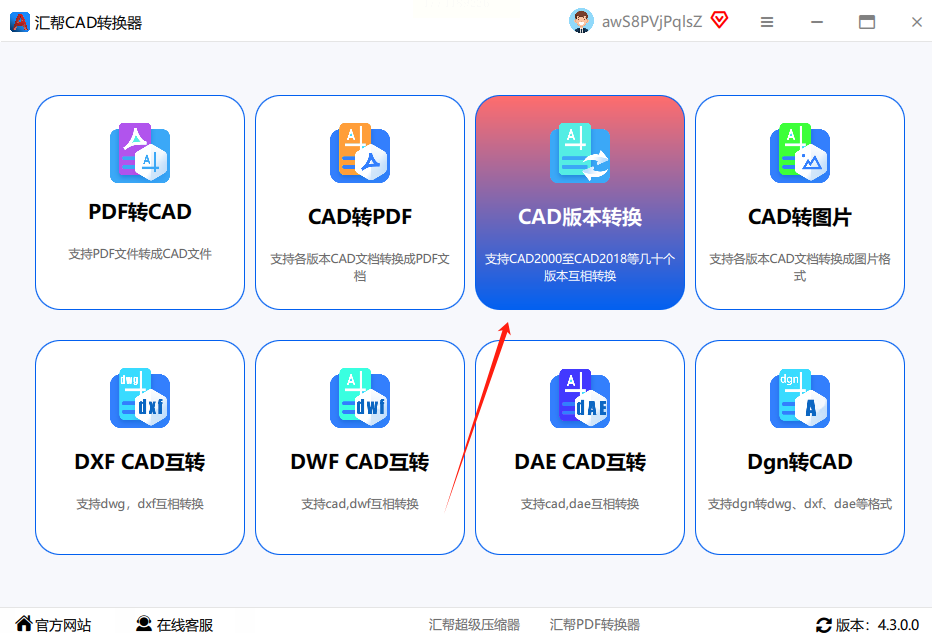
Task: Click the refresh icon beside 版本
Action: pos(824,625)
